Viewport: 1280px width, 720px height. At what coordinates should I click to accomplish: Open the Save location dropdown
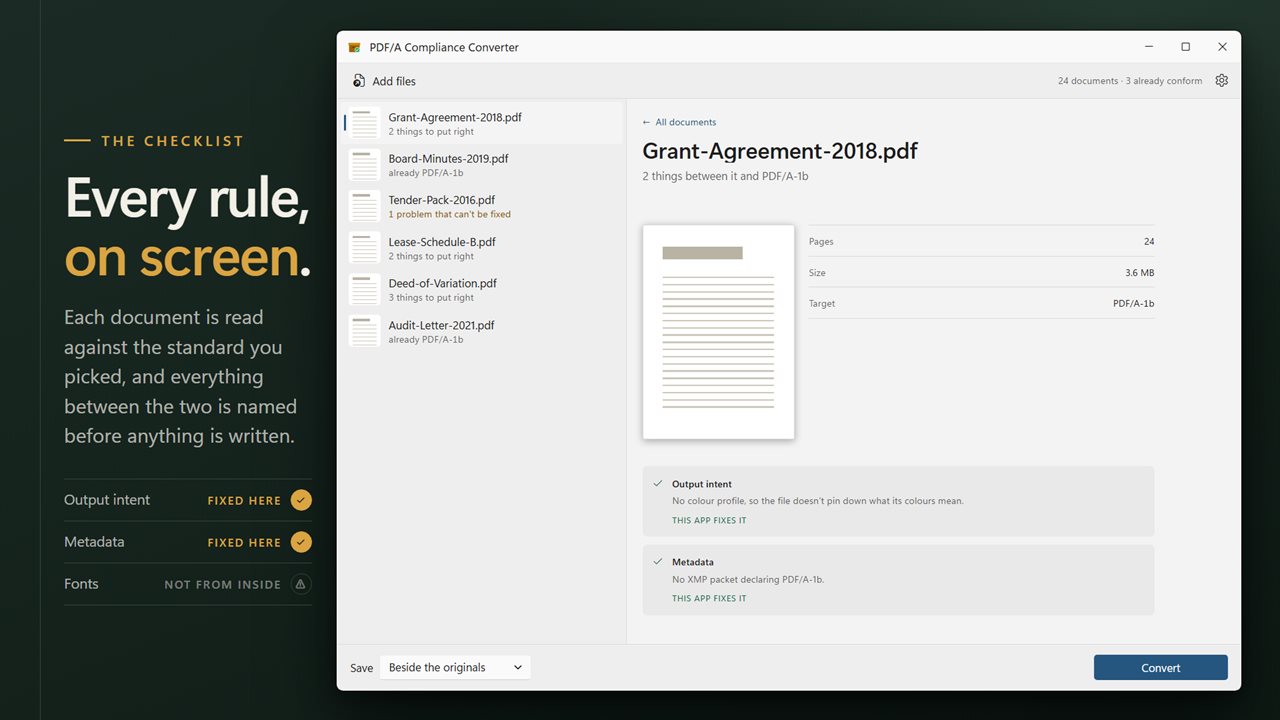pos(455,668)
